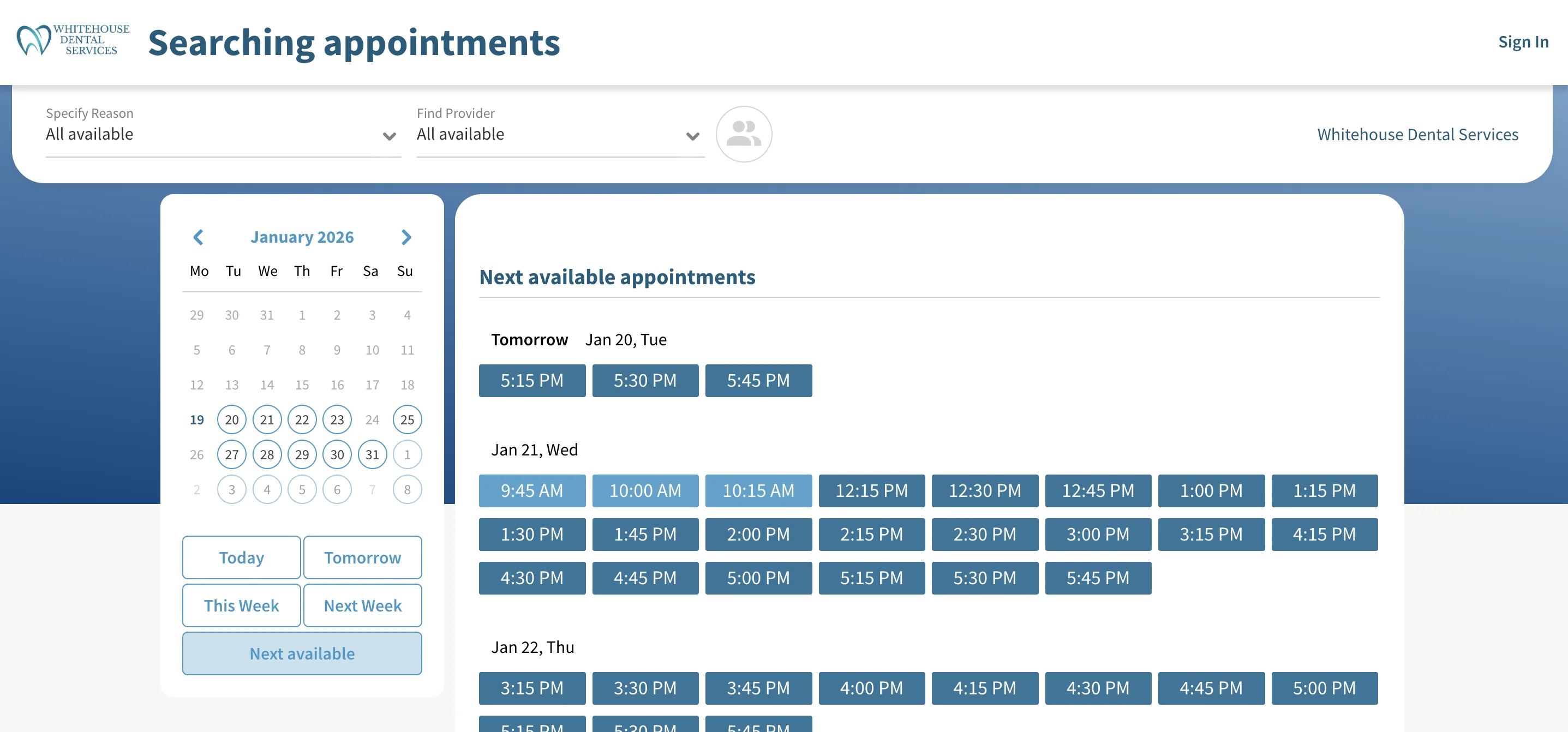This screenshot has height=732, width=1568.
Task: Select January 23 on the calendar
Action: coord(337,419)
